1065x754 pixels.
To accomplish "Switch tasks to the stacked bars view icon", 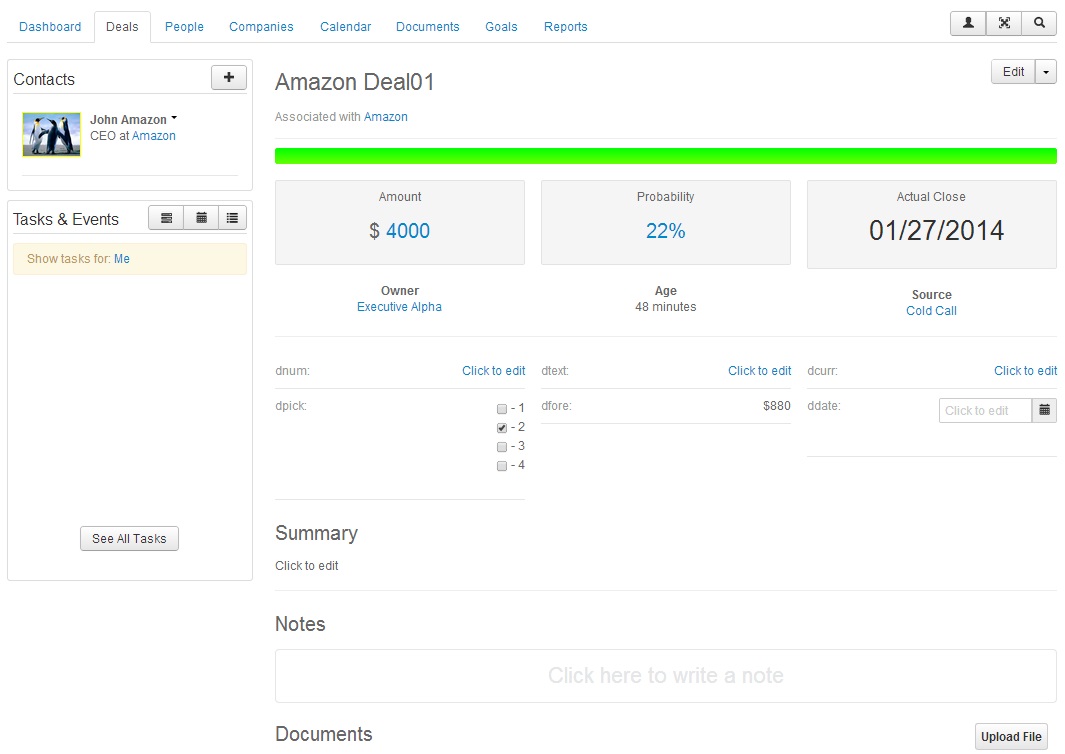I will (x=166, y=218).
